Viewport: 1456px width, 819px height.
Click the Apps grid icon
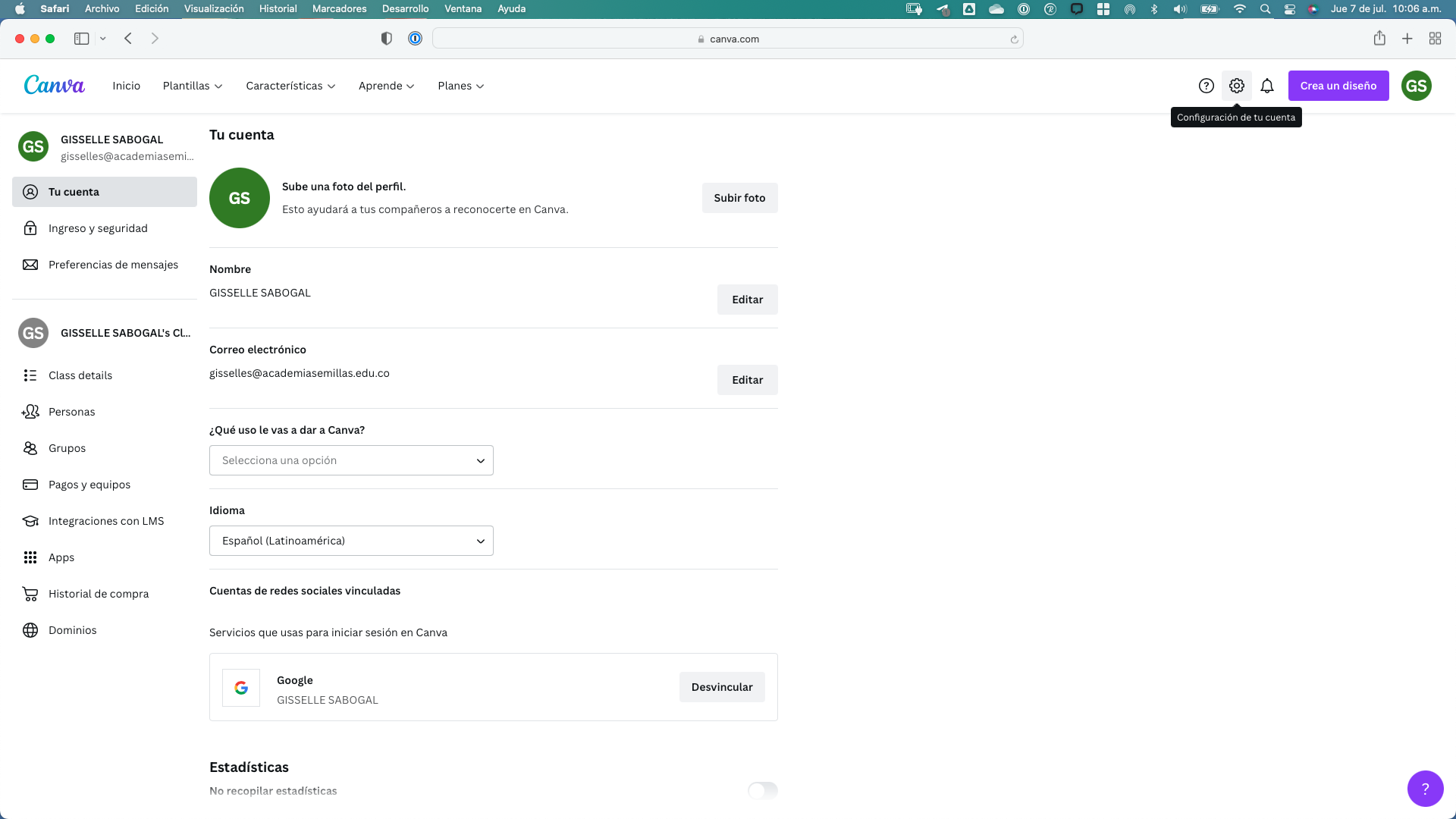click(x=30, y=557)
